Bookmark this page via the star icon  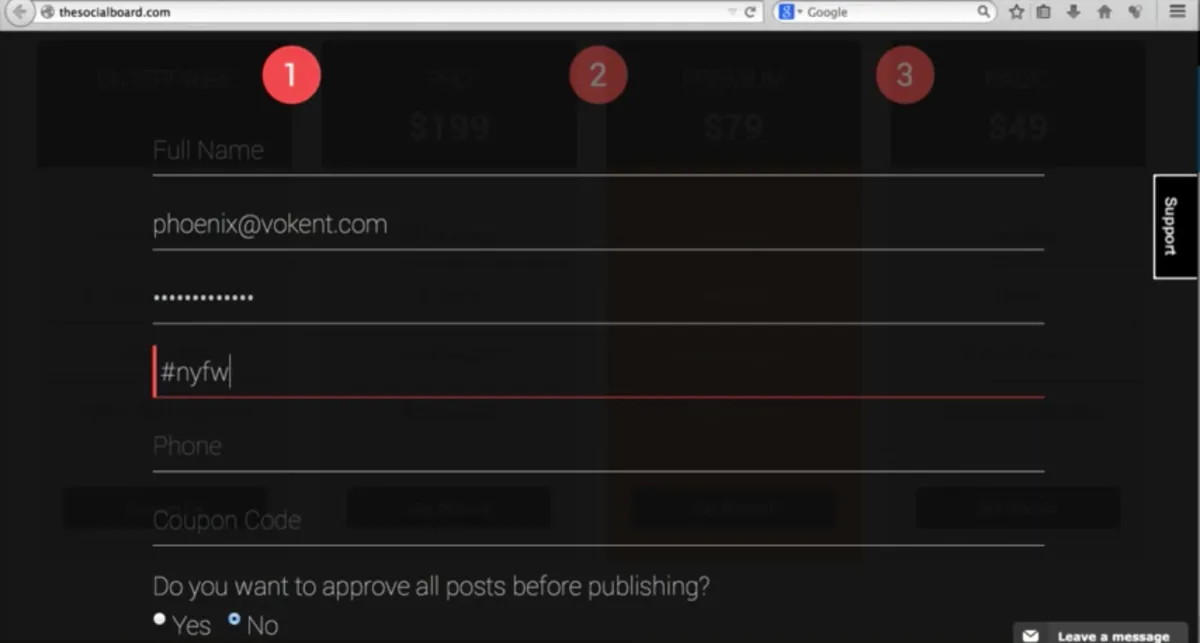(1016, 12)
